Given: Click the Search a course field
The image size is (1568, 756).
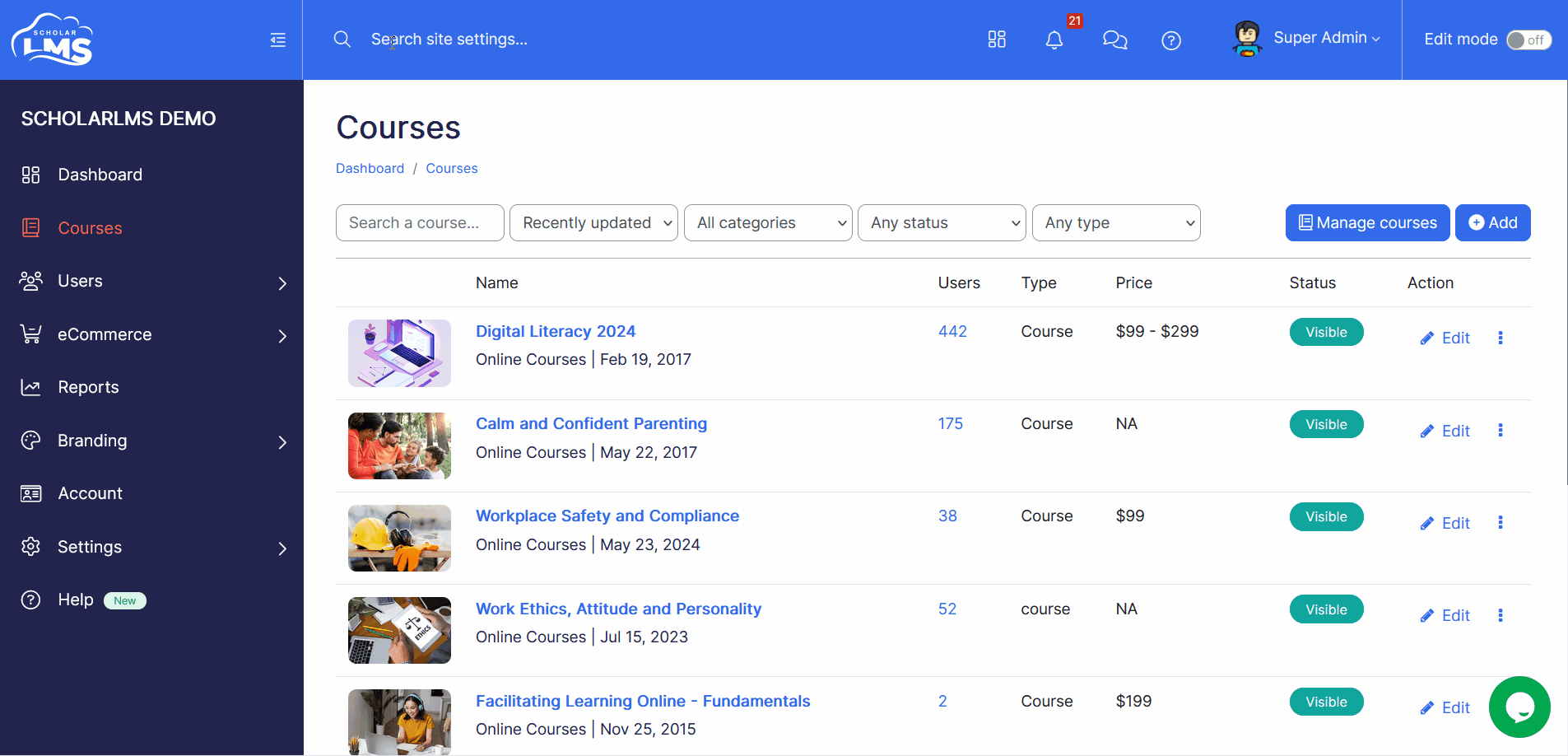Looking at the screenshot, I should 420,223.
